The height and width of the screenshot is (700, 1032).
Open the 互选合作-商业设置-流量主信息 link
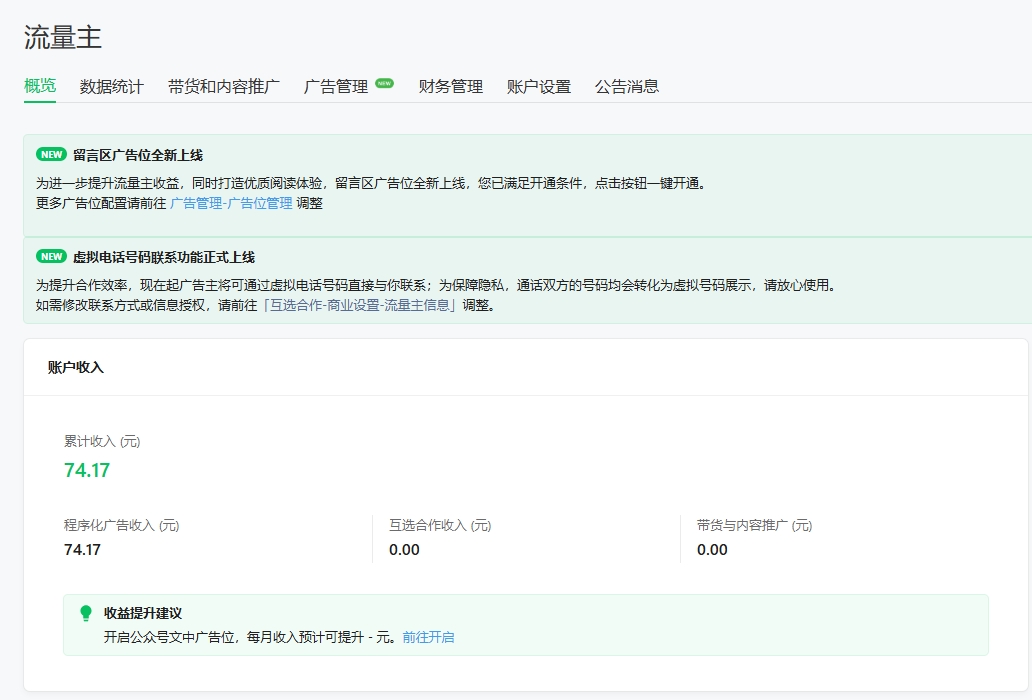point(360,305)
